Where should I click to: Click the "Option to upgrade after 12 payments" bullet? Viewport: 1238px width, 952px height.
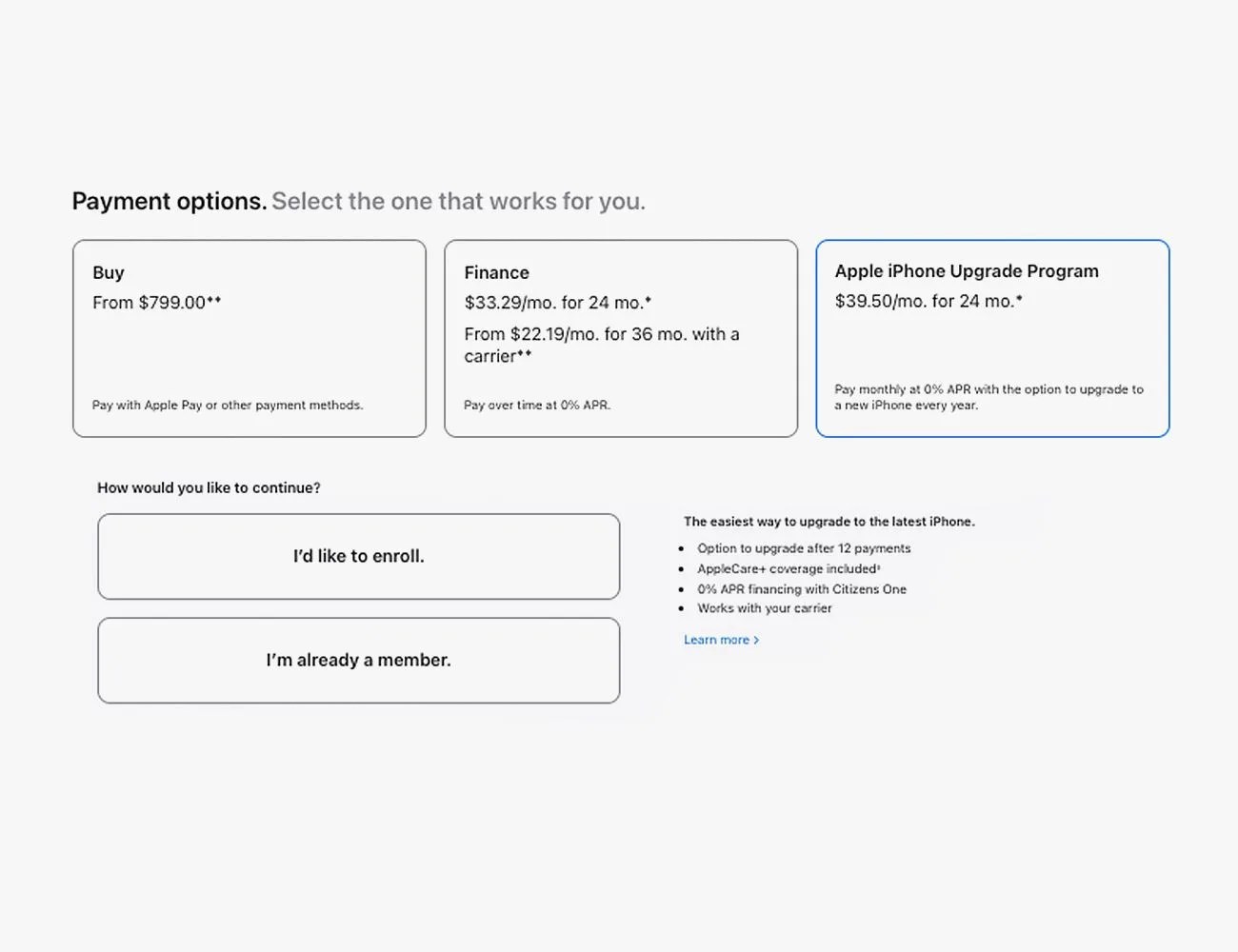coord(804,548)
